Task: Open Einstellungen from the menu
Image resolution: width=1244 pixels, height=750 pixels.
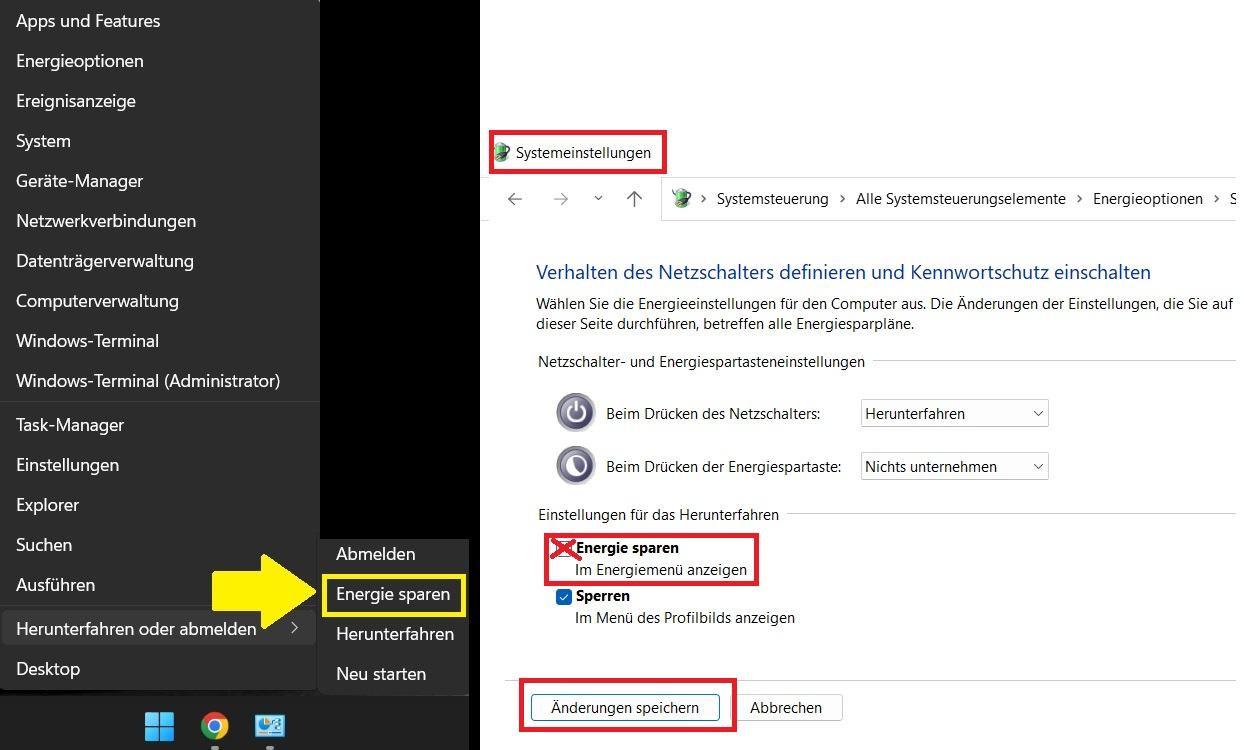Action: [160, 465]
